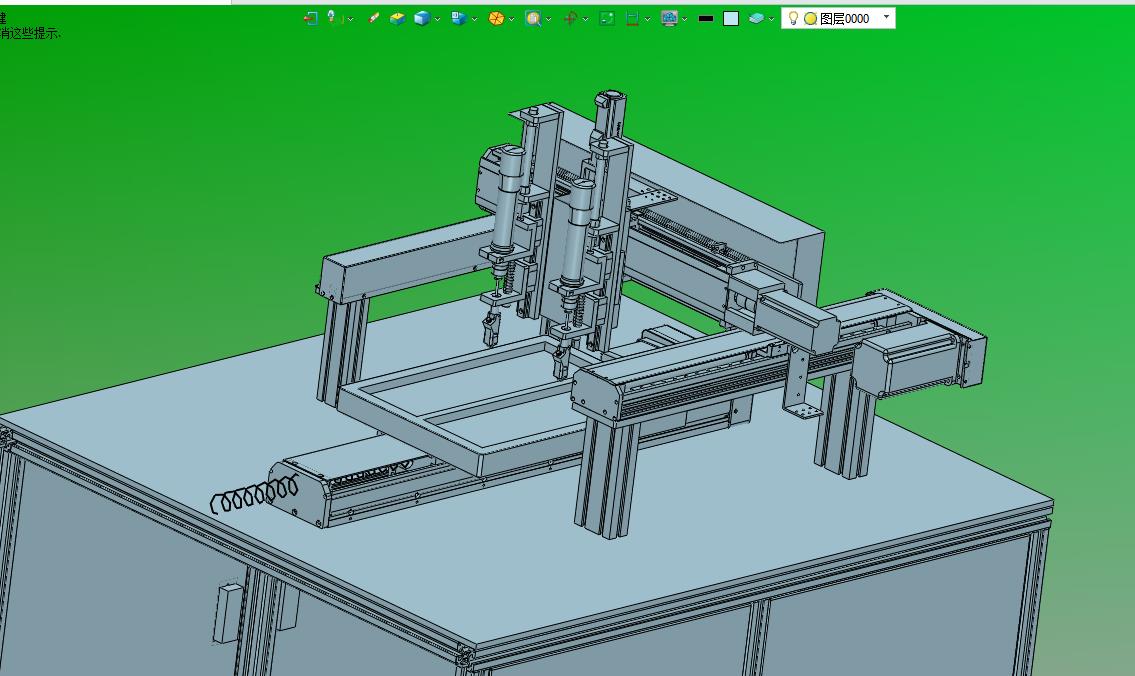Click the red crosshair rotate icon
The width and height of the screenshot is (1135, 676).
click(x=570, y=18)
